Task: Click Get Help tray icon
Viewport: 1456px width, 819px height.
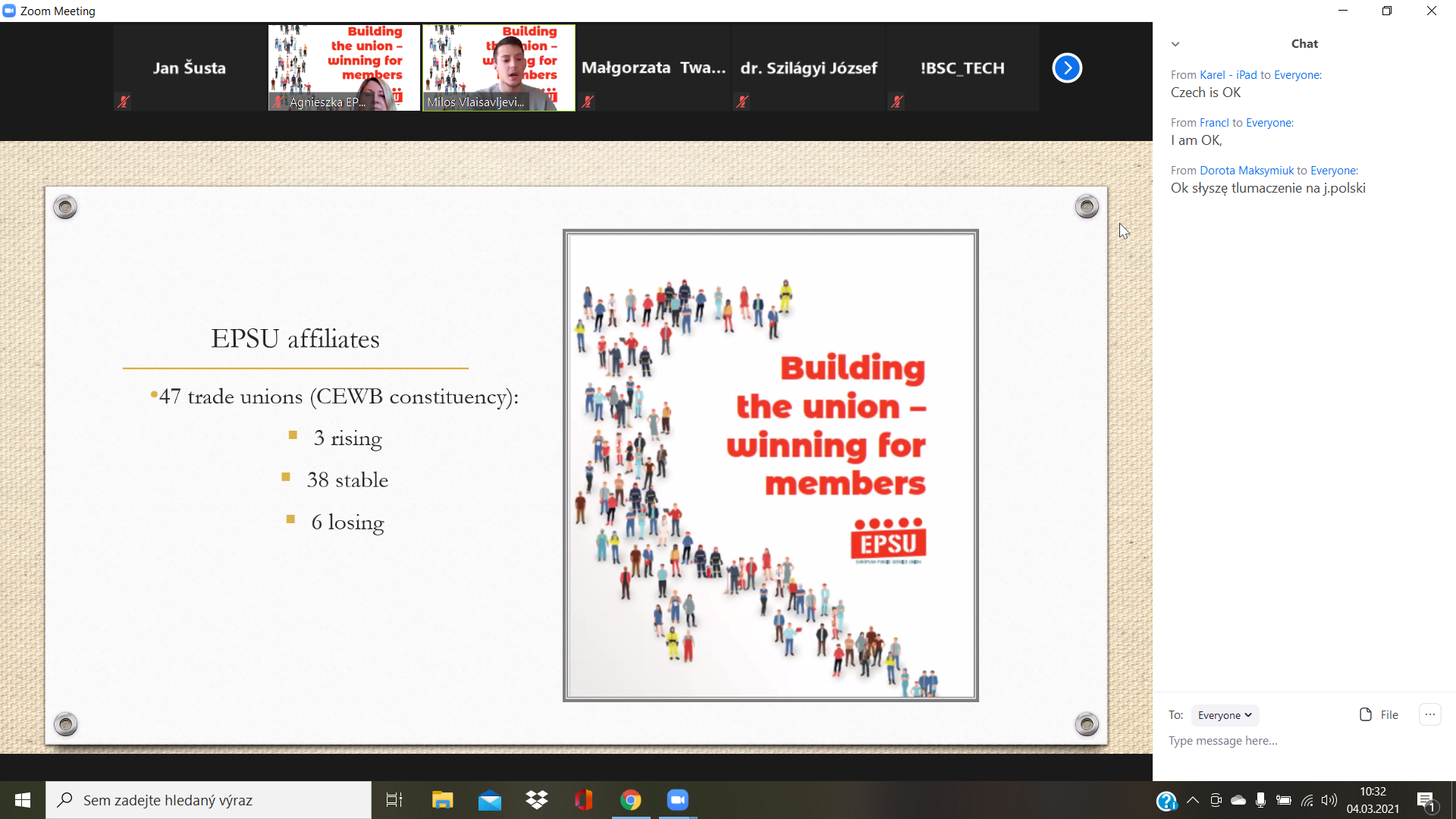Action: [1166, 801]
